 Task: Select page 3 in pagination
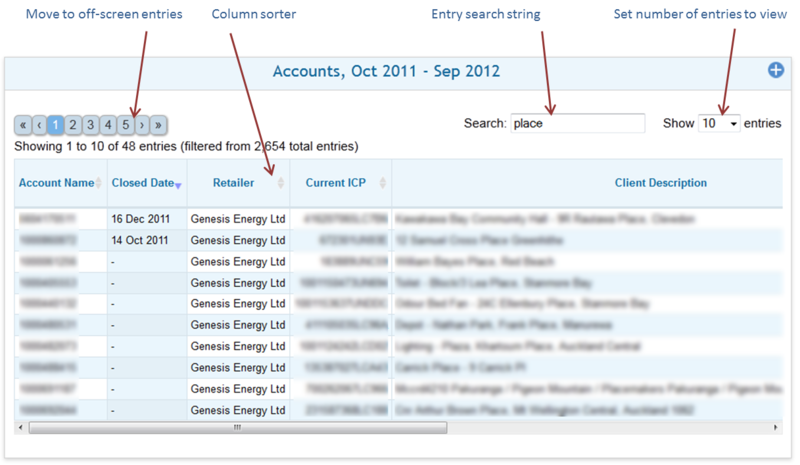(90, 125)
